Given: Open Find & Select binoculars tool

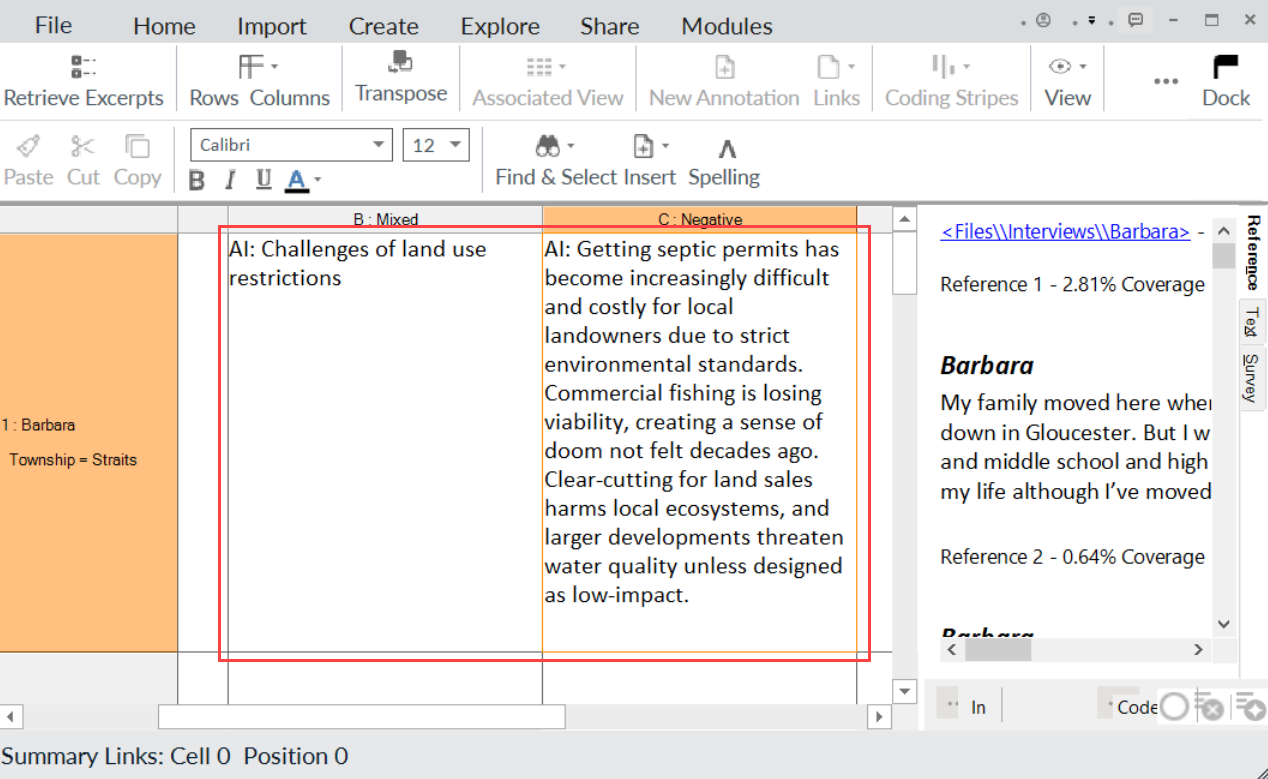Looking at the screenshot, I should pyautogui.click(x=548, y=148).
